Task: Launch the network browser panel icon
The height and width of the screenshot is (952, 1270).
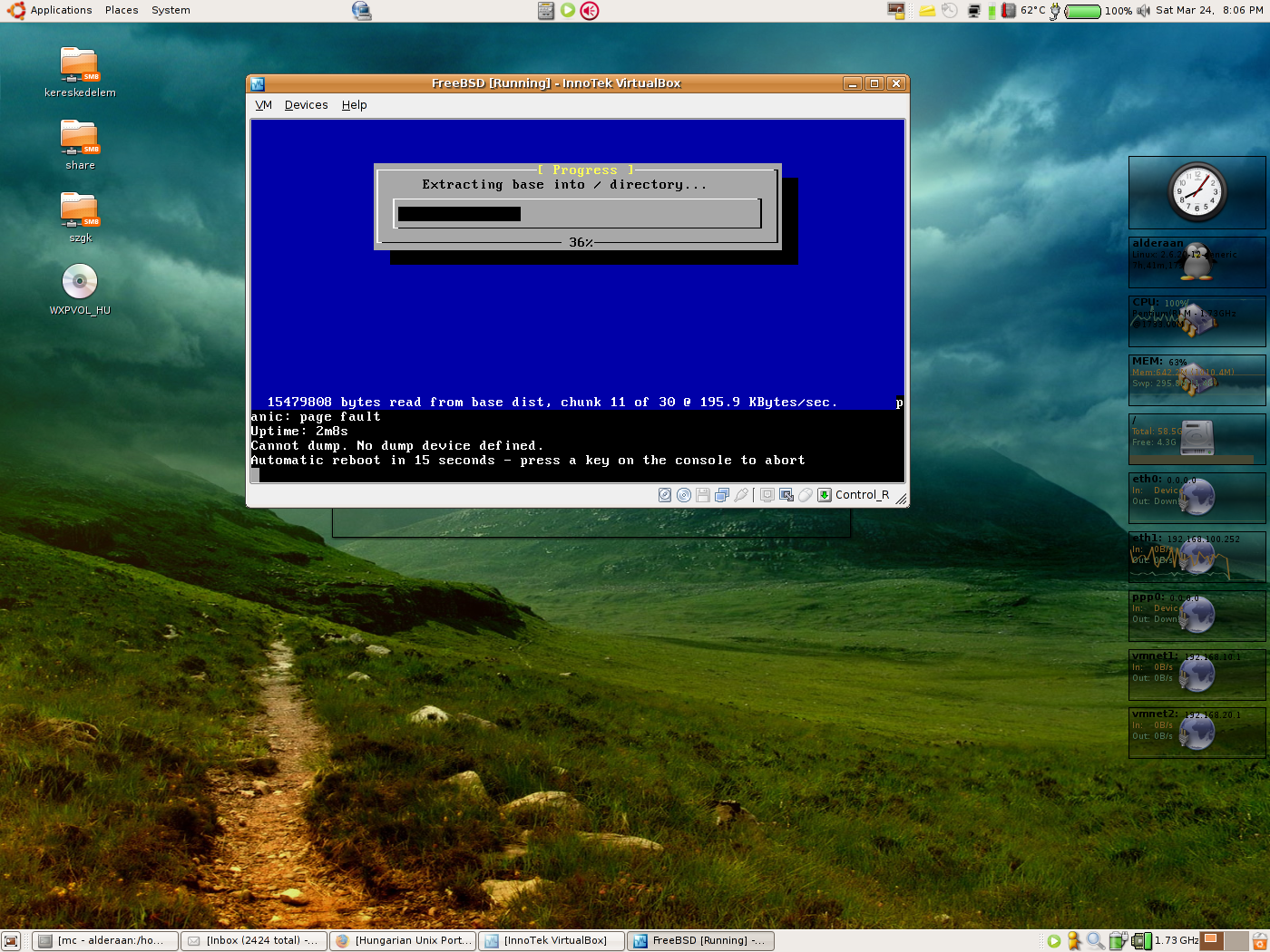Action: pyautogui.click(x=361, y=10)
